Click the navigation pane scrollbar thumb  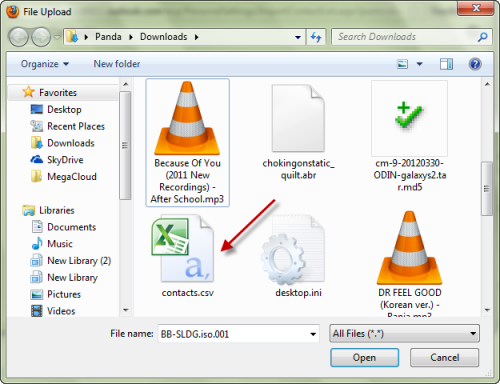(125, 145)
